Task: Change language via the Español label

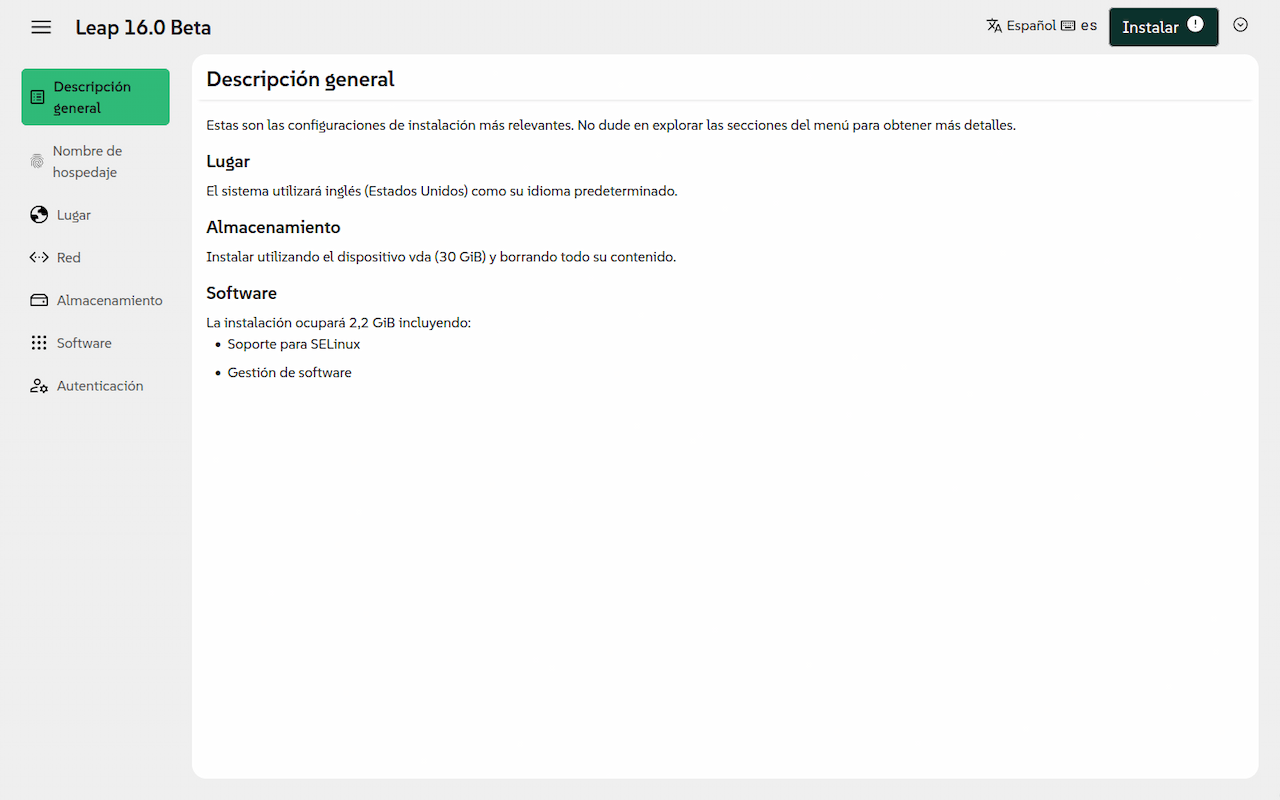Action: (x=1031, y=26)
